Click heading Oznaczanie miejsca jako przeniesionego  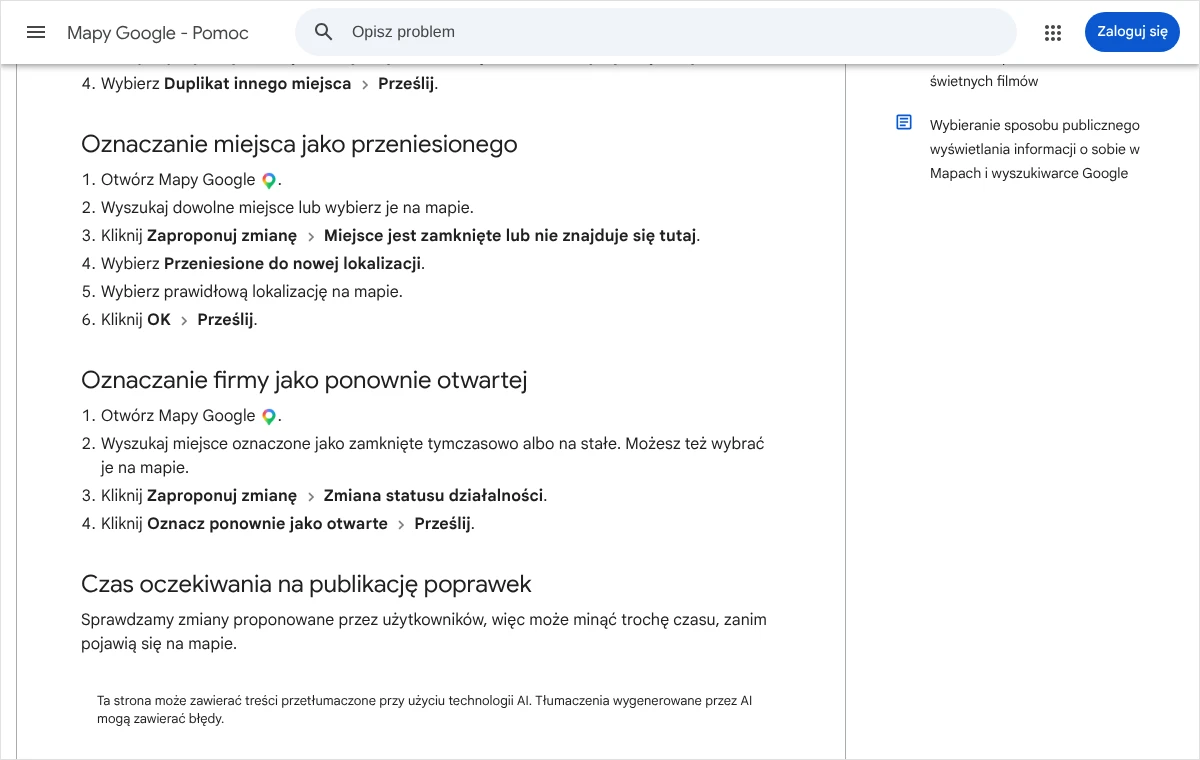[299, 144]
